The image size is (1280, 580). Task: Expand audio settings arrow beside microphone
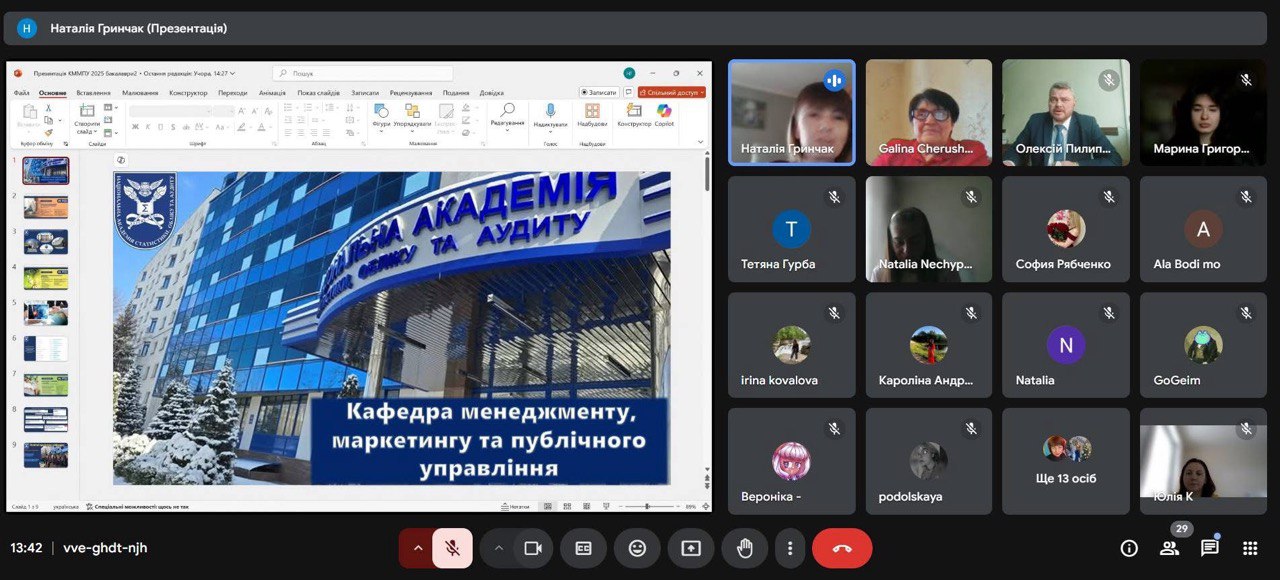click(x=417, y=548)
